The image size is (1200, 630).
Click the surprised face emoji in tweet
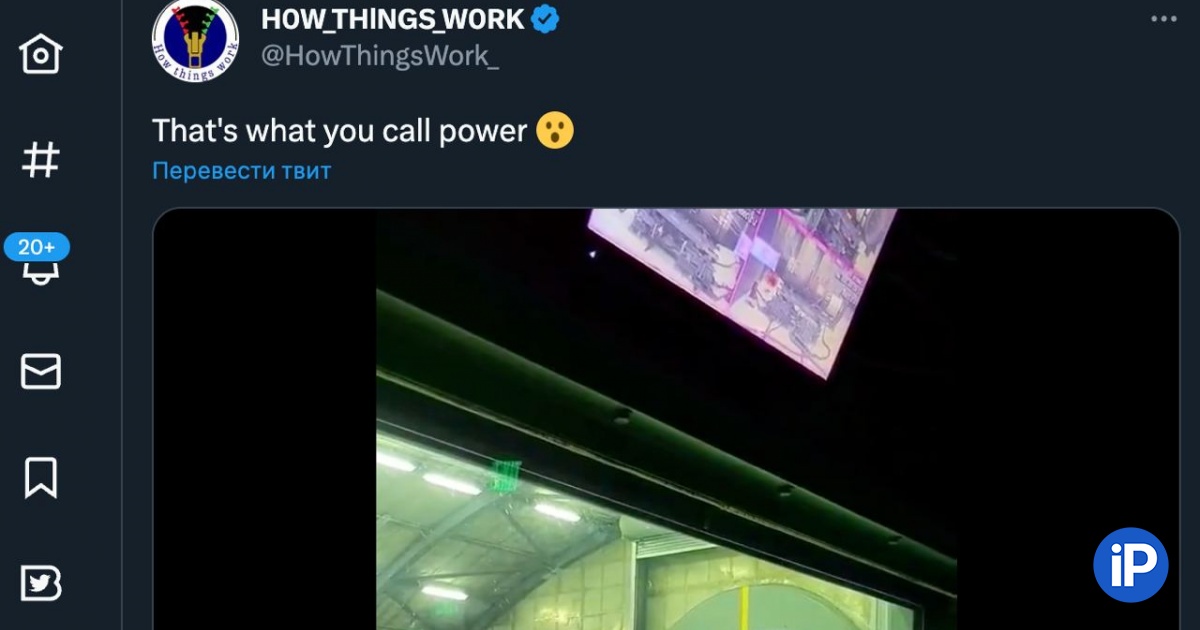(x=555, y=131)
